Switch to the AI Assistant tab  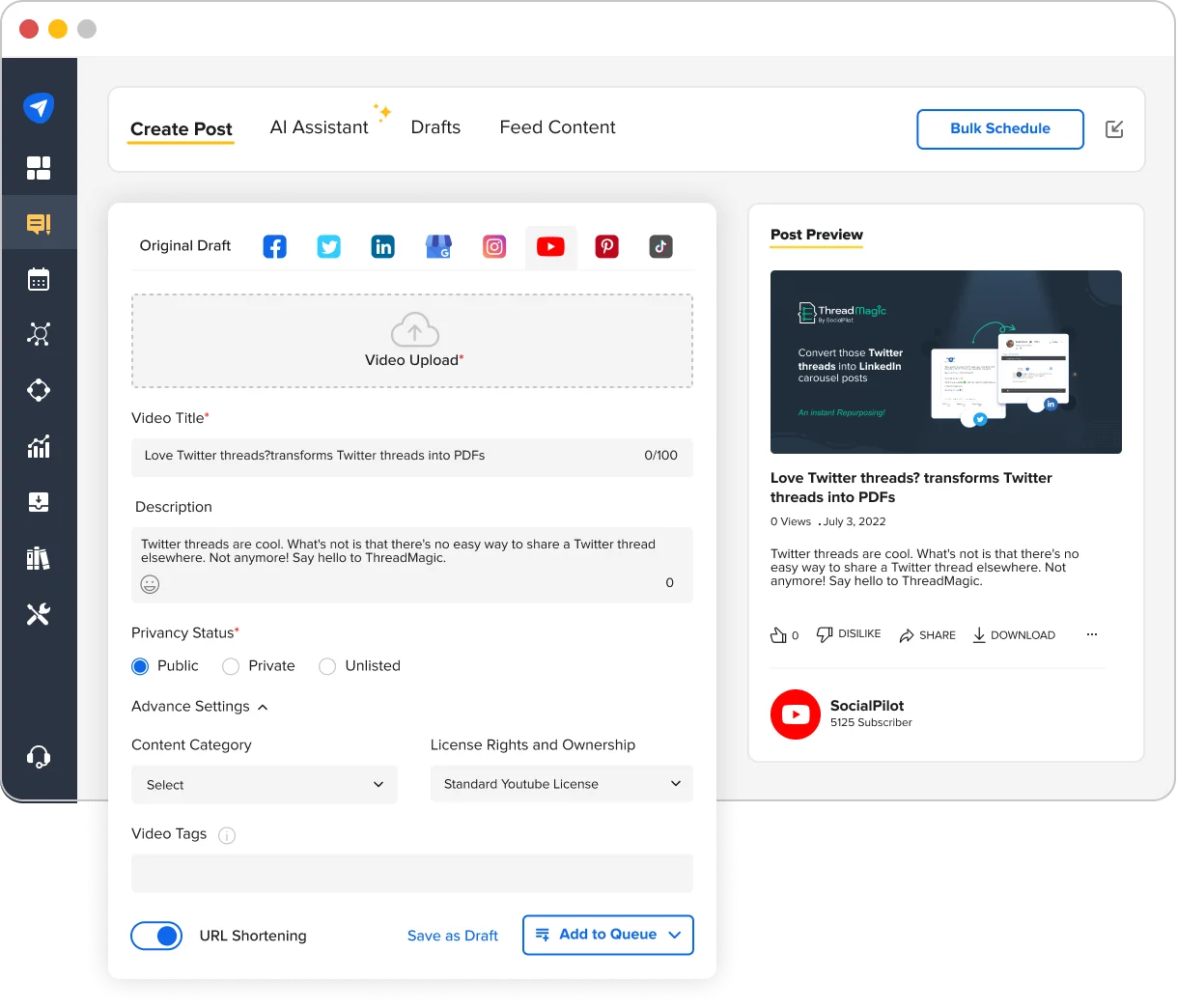coord(319,126)
